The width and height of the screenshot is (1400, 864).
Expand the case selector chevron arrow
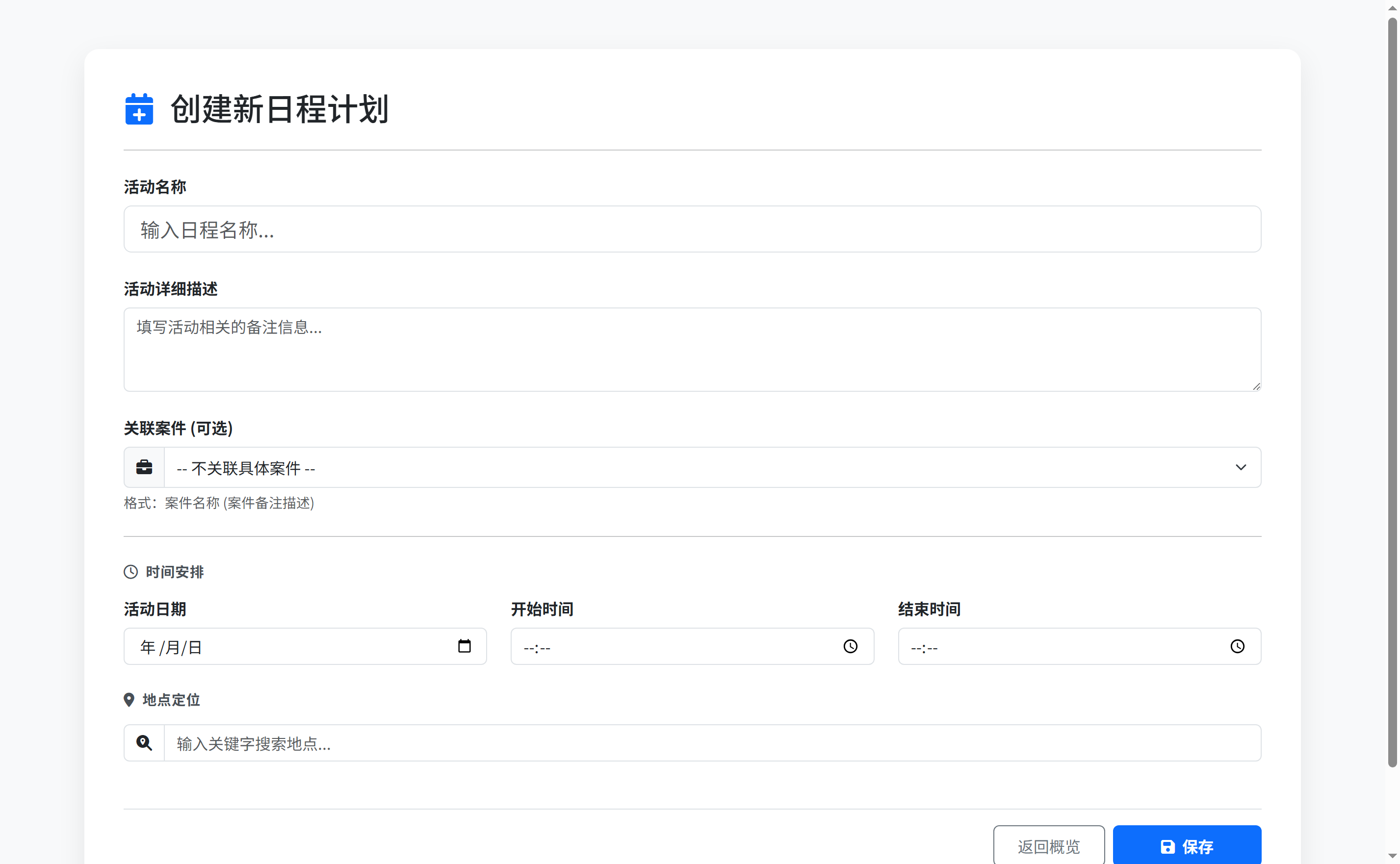click(1241, 467)
